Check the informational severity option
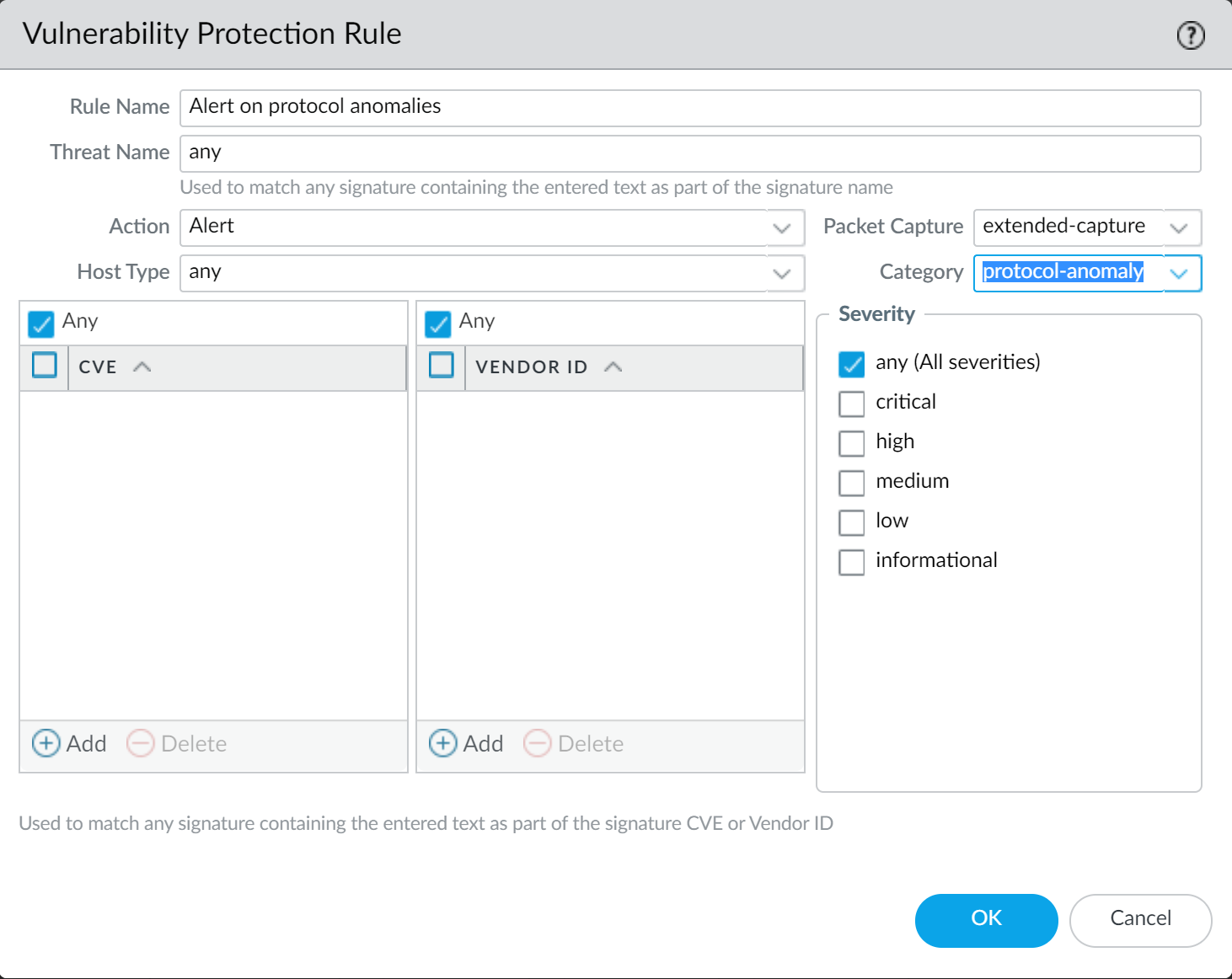Screen dimensions: 1232x979 (852, 562)
